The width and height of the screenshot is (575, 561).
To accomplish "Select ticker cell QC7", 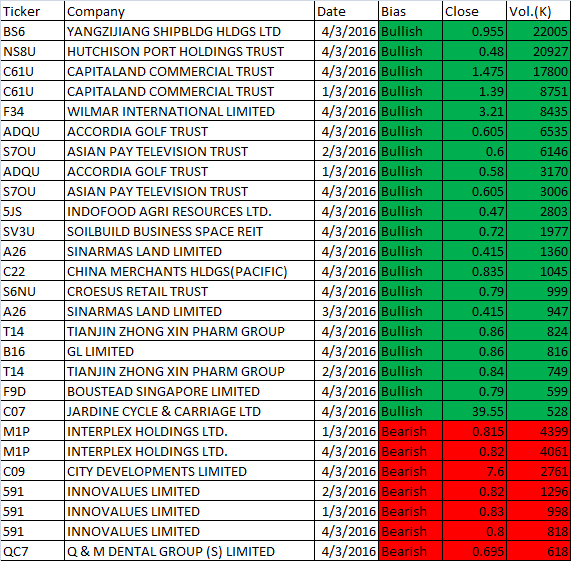I will point(32,551).
